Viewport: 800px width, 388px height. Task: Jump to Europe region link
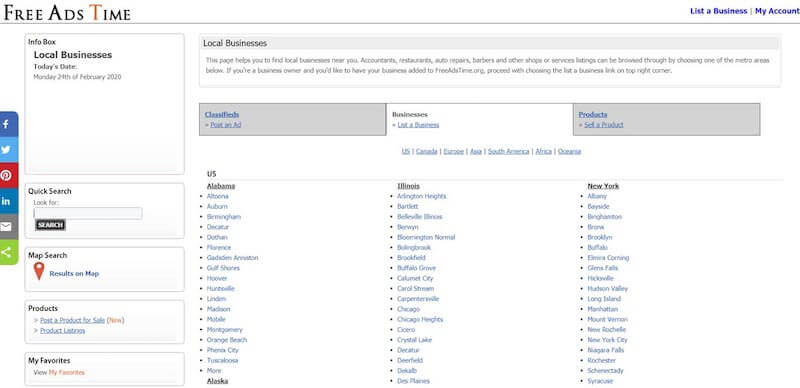pos(454,151)
